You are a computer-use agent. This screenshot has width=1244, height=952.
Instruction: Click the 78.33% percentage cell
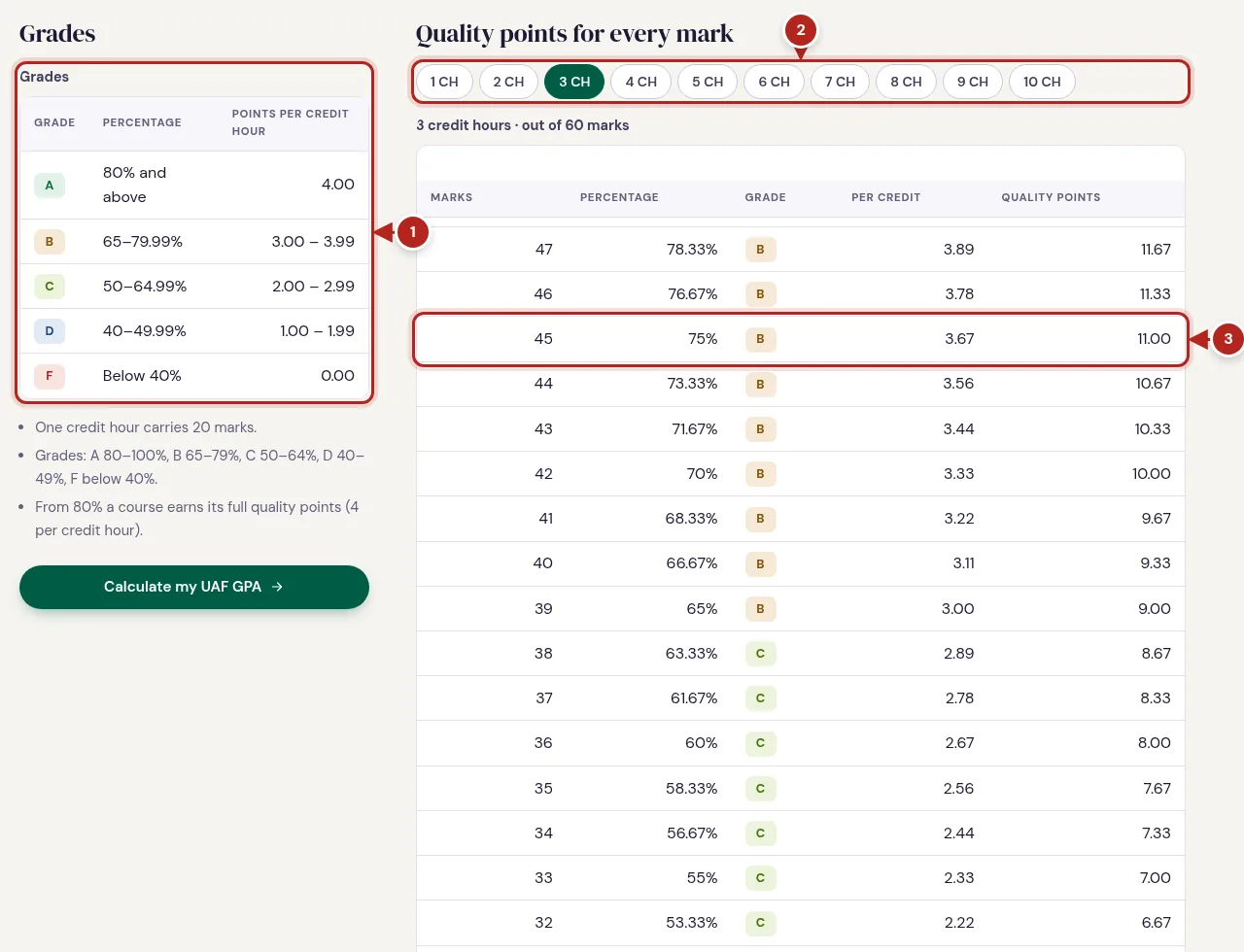[692, 250]
